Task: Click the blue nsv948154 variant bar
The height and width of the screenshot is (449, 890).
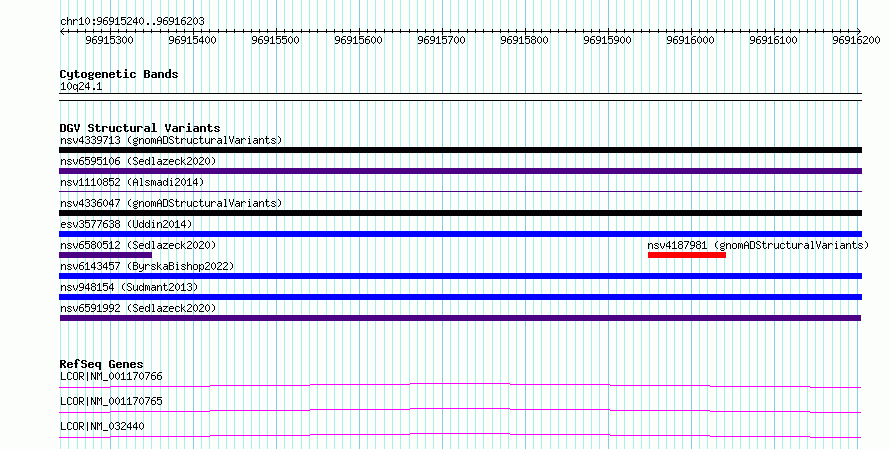Action: coord(460,297)
